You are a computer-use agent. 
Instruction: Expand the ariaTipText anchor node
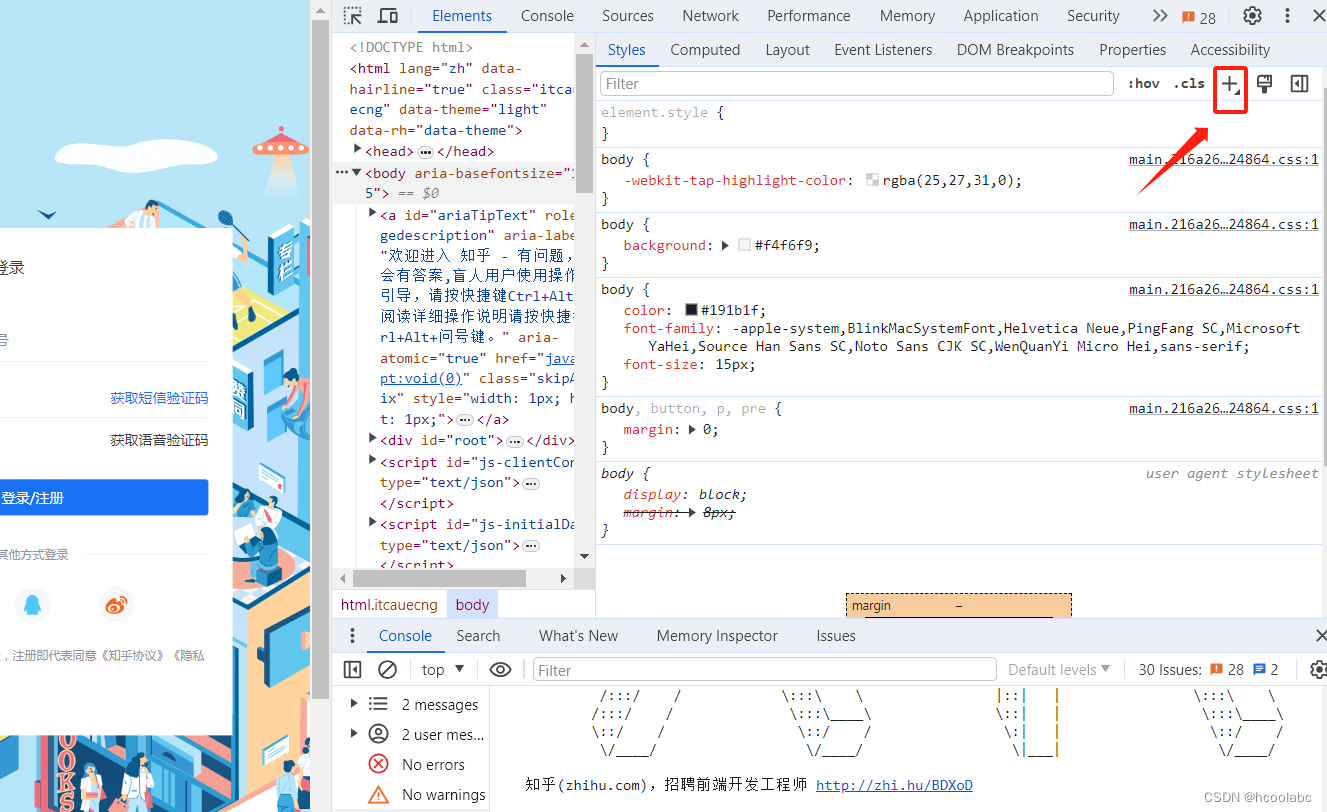click(373, 214)
